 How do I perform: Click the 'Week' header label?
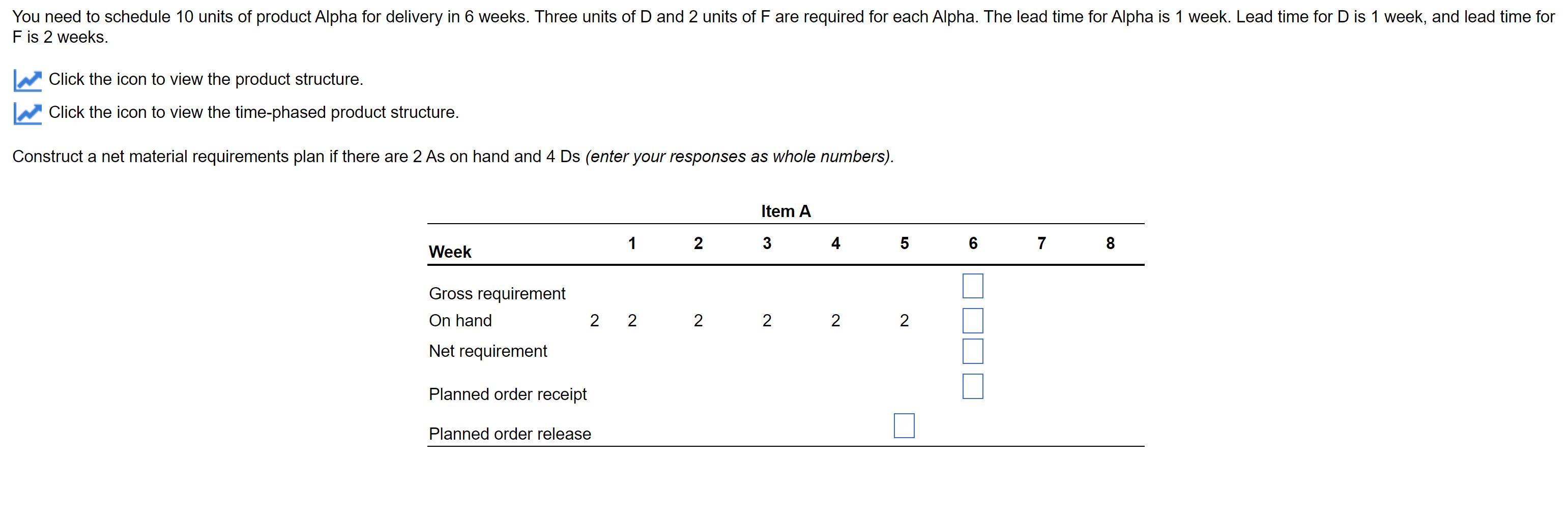pos(450,252)
